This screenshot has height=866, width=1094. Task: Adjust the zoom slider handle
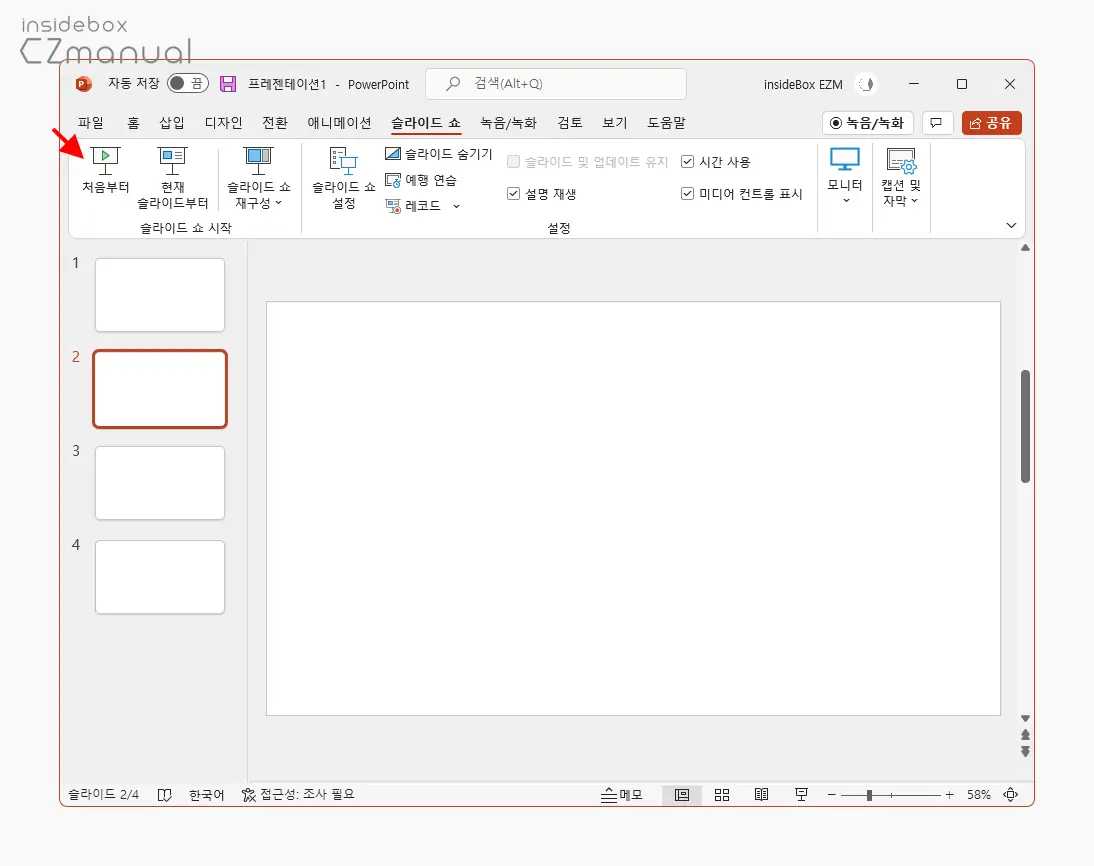click(869, 795)
